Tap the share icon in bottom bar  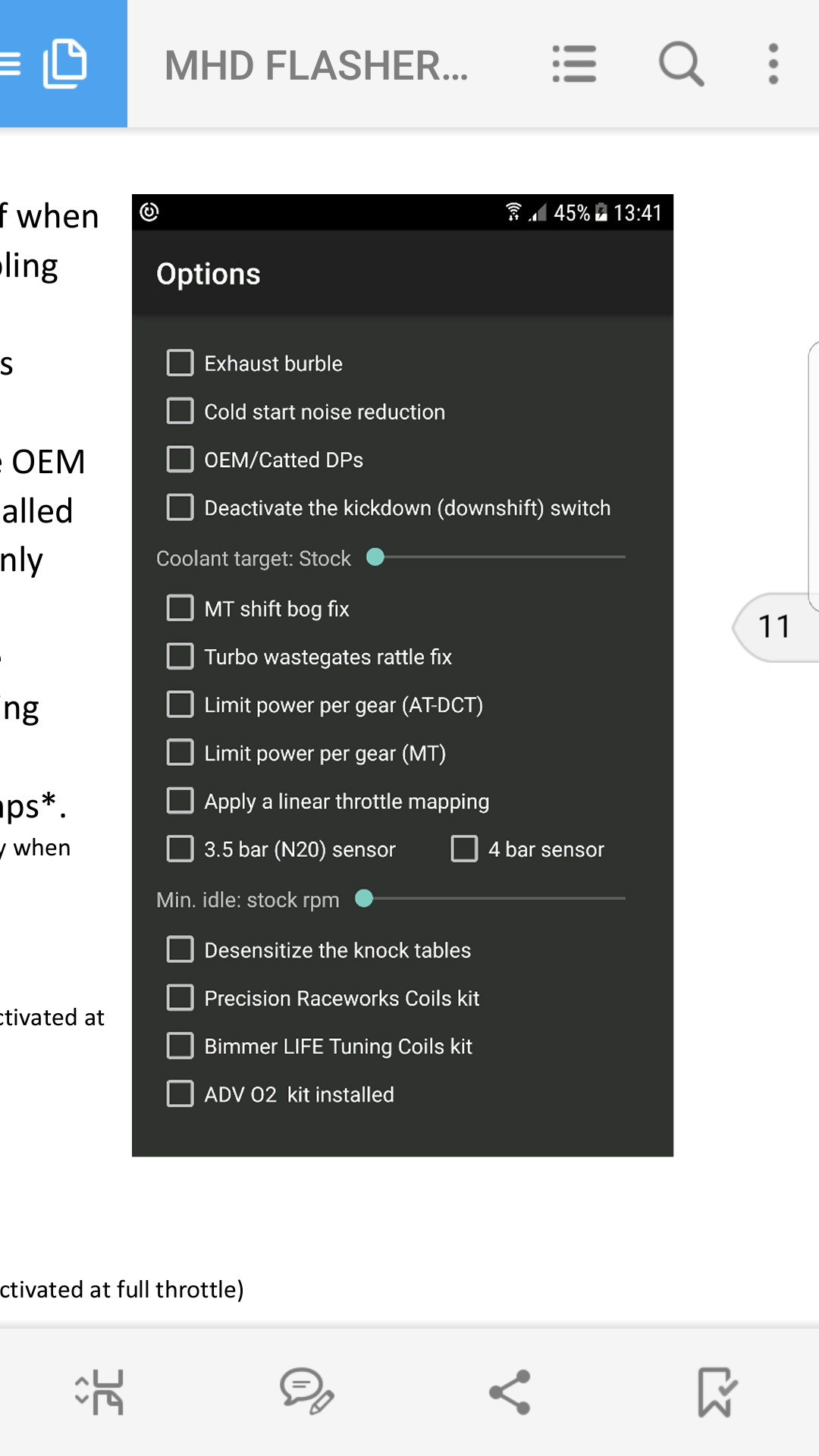coord(510,1392)
